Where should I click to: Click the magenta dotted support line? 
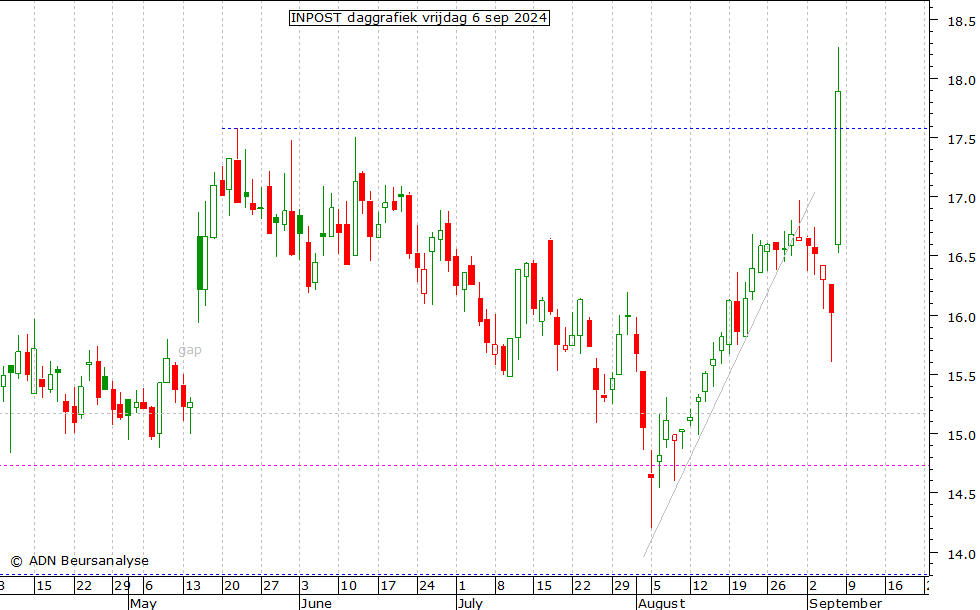[x=464, y=465]
